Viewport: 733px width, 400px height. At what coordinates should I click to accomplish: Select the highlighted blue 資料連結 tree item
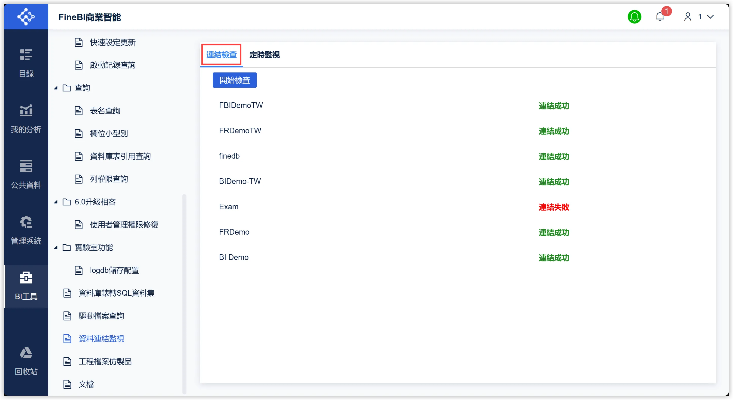coord(101,338)
